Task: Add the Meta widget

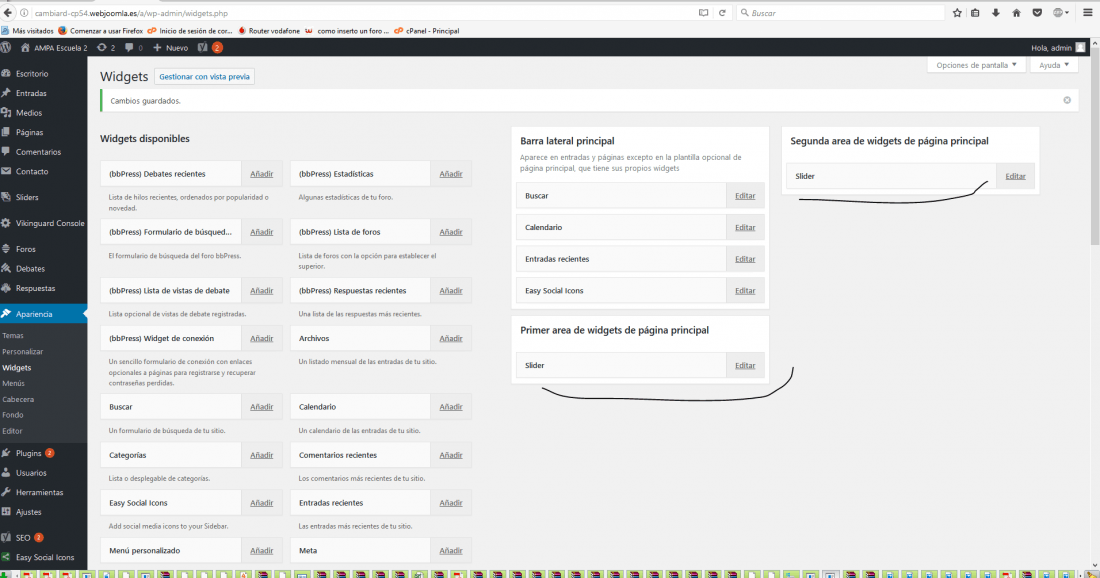Action: pyautogui.click(x=451, y=551)
